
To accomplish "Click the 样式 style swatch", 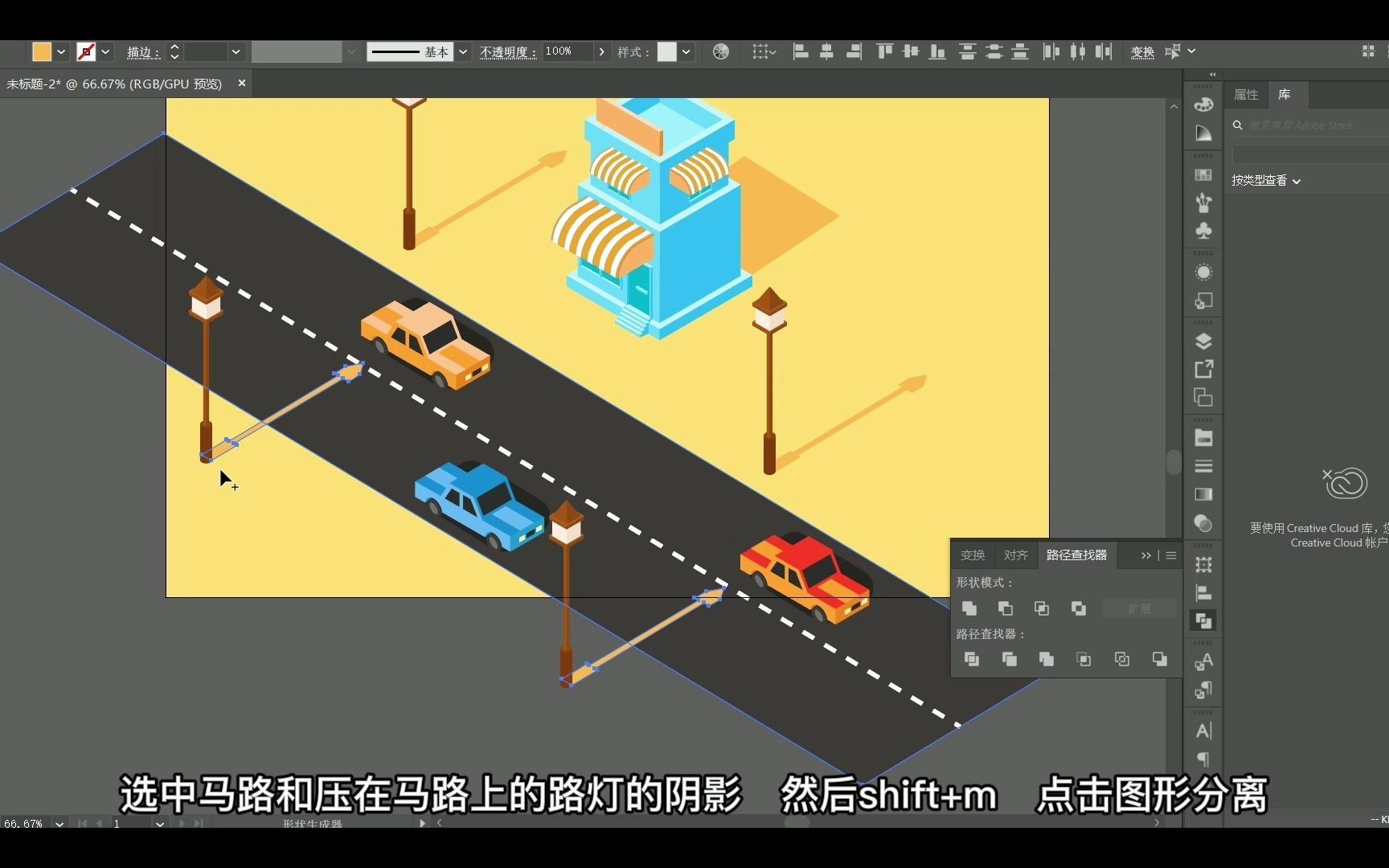I will point(667,51).
